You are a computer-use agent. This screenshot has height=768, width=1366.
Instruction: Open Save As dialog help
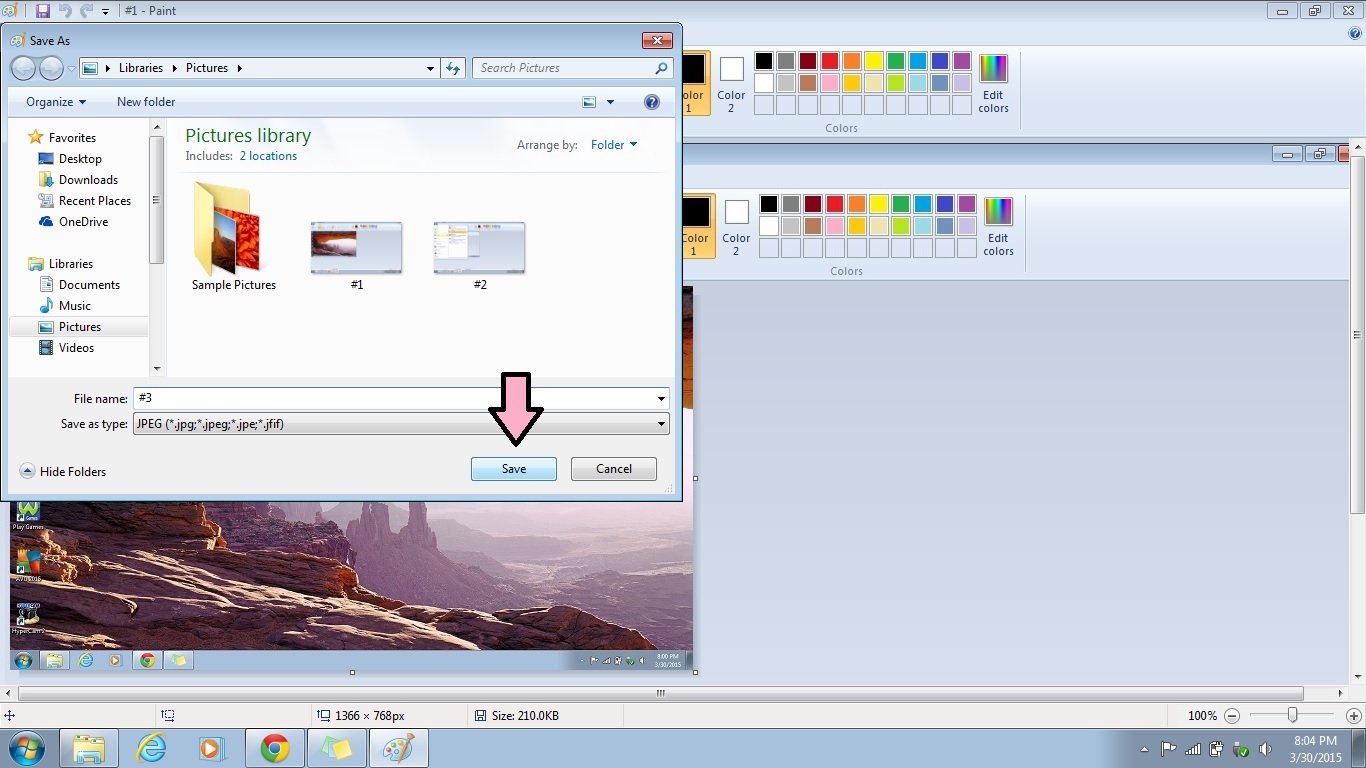(652, 102)
